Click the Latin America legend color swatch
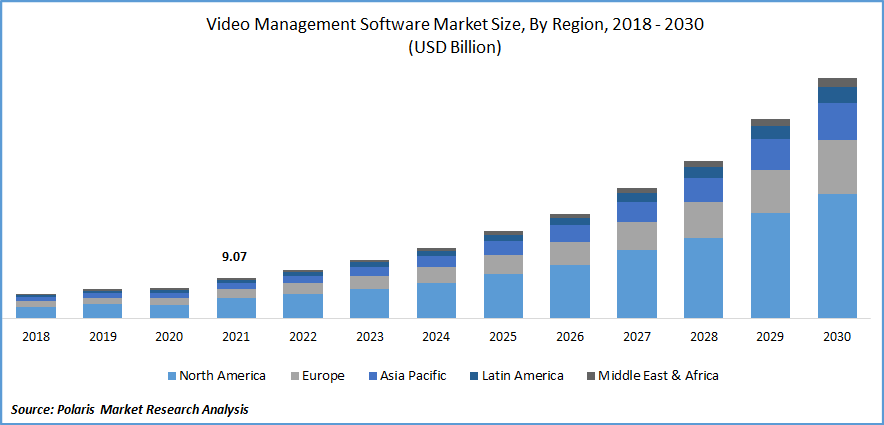This screenshot has width=884, height=425. point(474,376)
